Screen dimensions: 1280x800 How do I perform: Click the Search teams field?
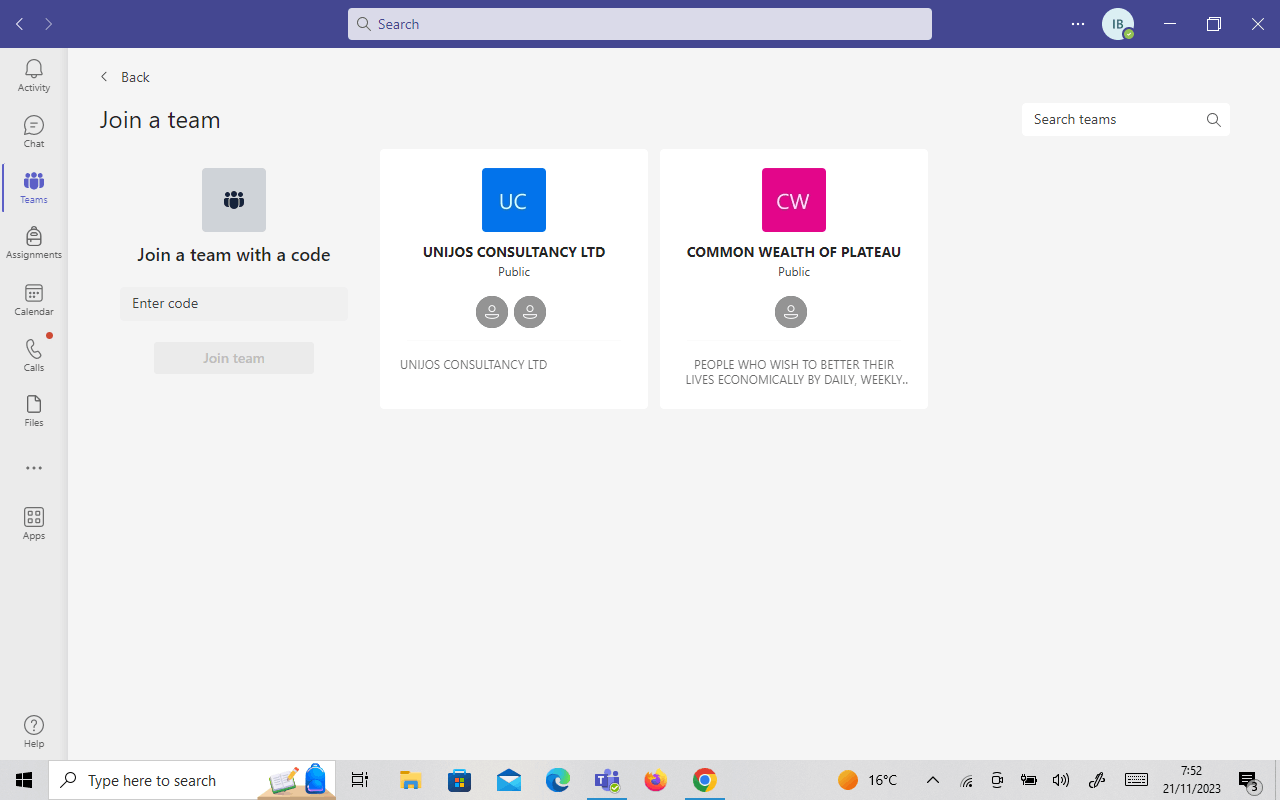[x=1126, y=119]
